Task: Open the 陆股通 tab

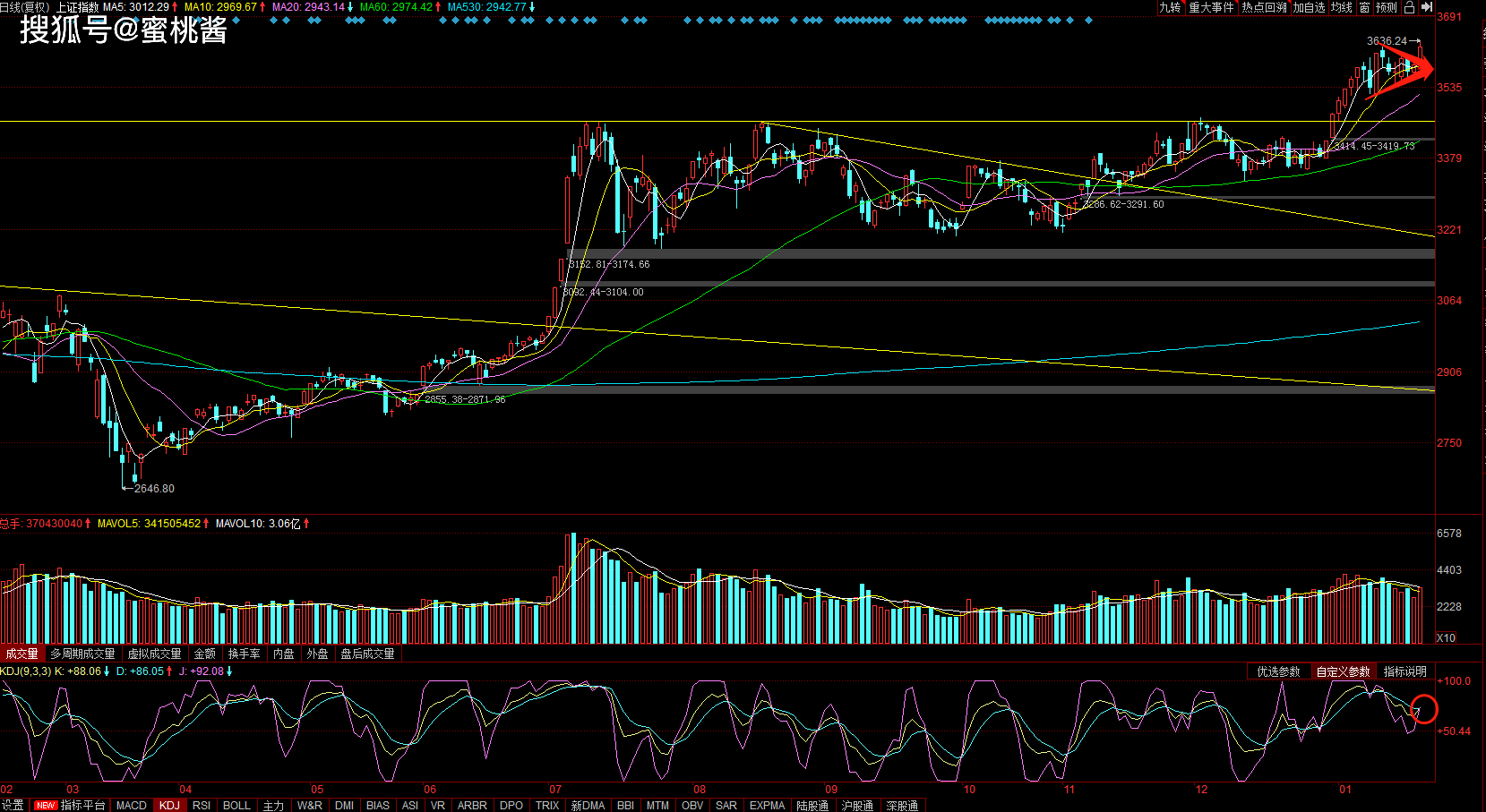Action: coord(812,806)
